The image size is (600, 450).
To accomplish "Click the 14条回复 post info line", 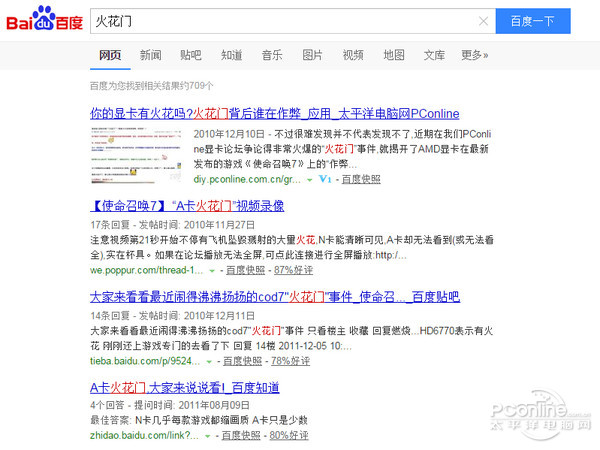I will point(173,316).
